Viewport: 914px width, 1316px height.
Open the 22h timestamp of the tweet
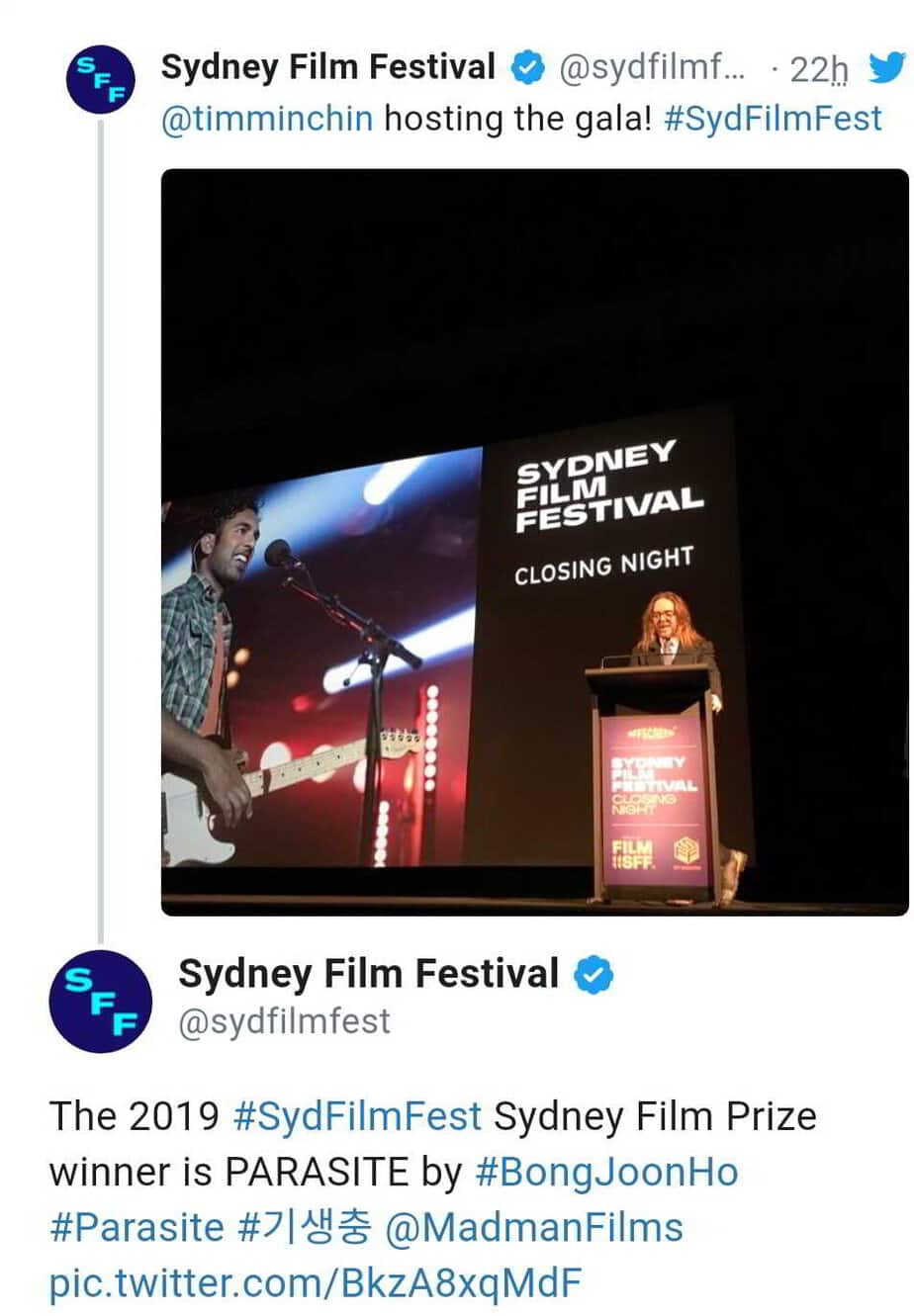819,69
